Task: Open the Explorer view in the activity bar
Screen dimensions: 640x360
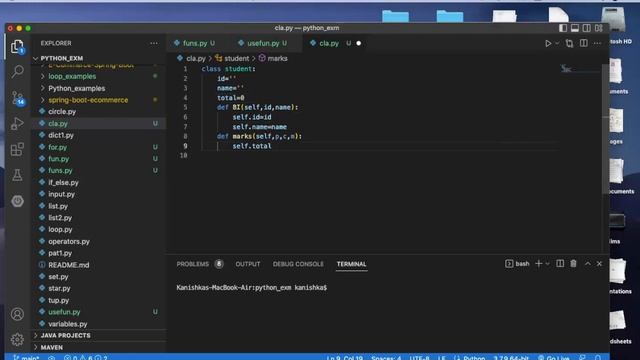Action: [x=17, y=47]
